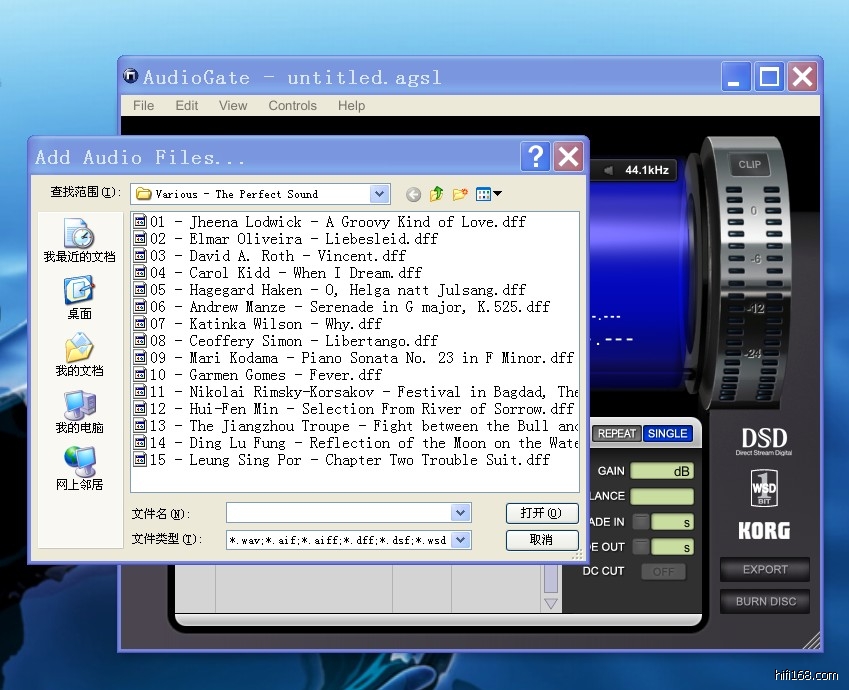
Task: Open the My Documents shortcut (我的文档)
Action: [x=79, y=355]
